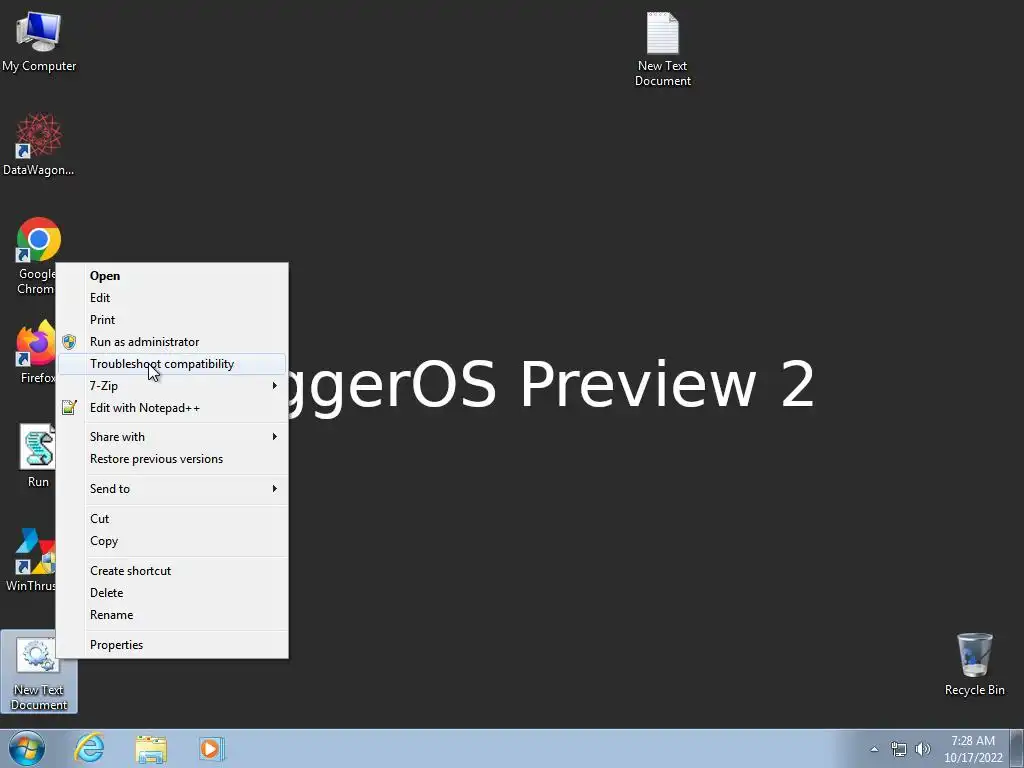The height and width of the screenshot is (768, 1024).
Task: Expand the Send to arrow
Action: pos(275,488)
